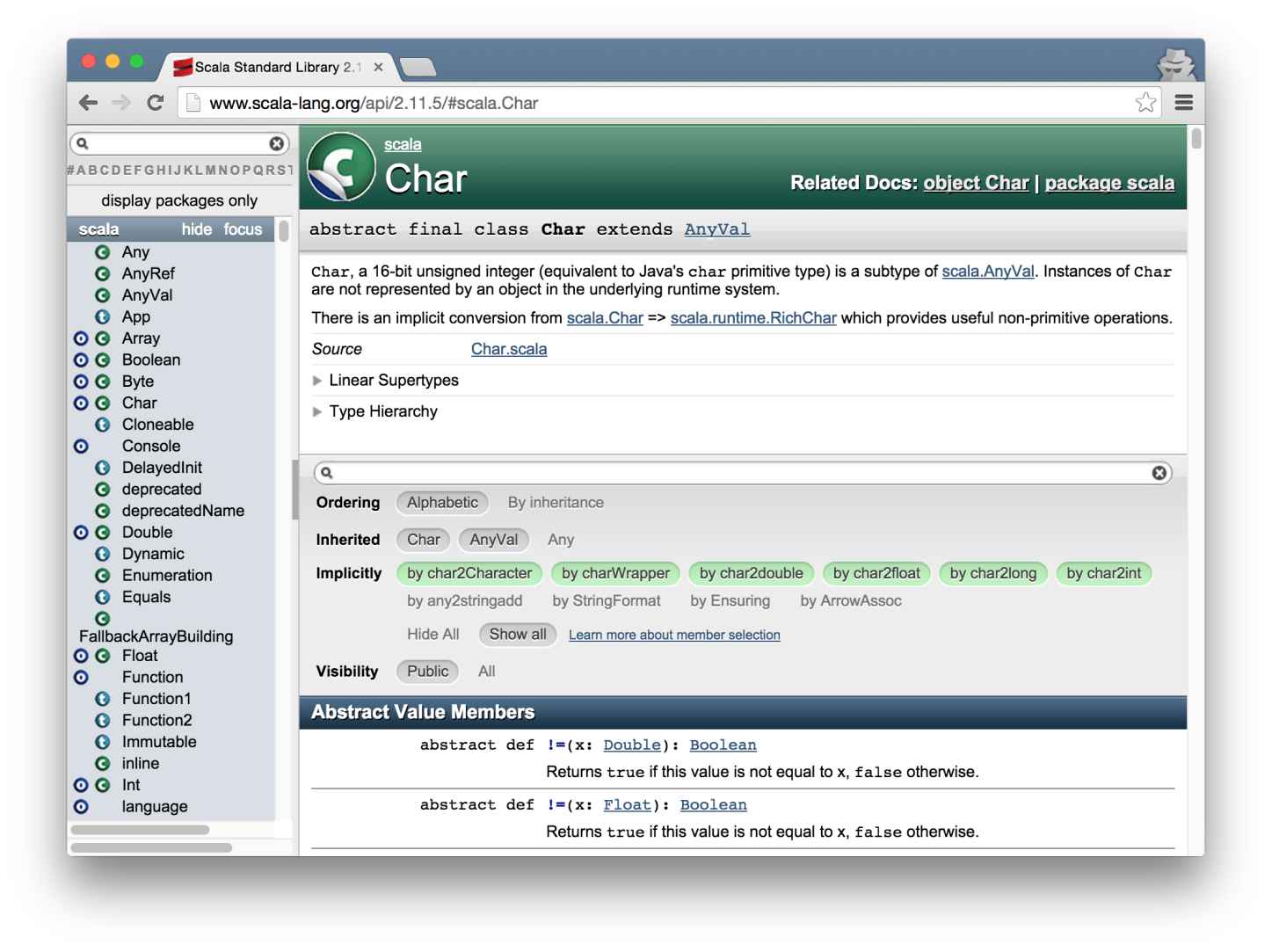Focus on the scala package
The height and width of the screenshot is (952, 1272).
coord(243,229)
